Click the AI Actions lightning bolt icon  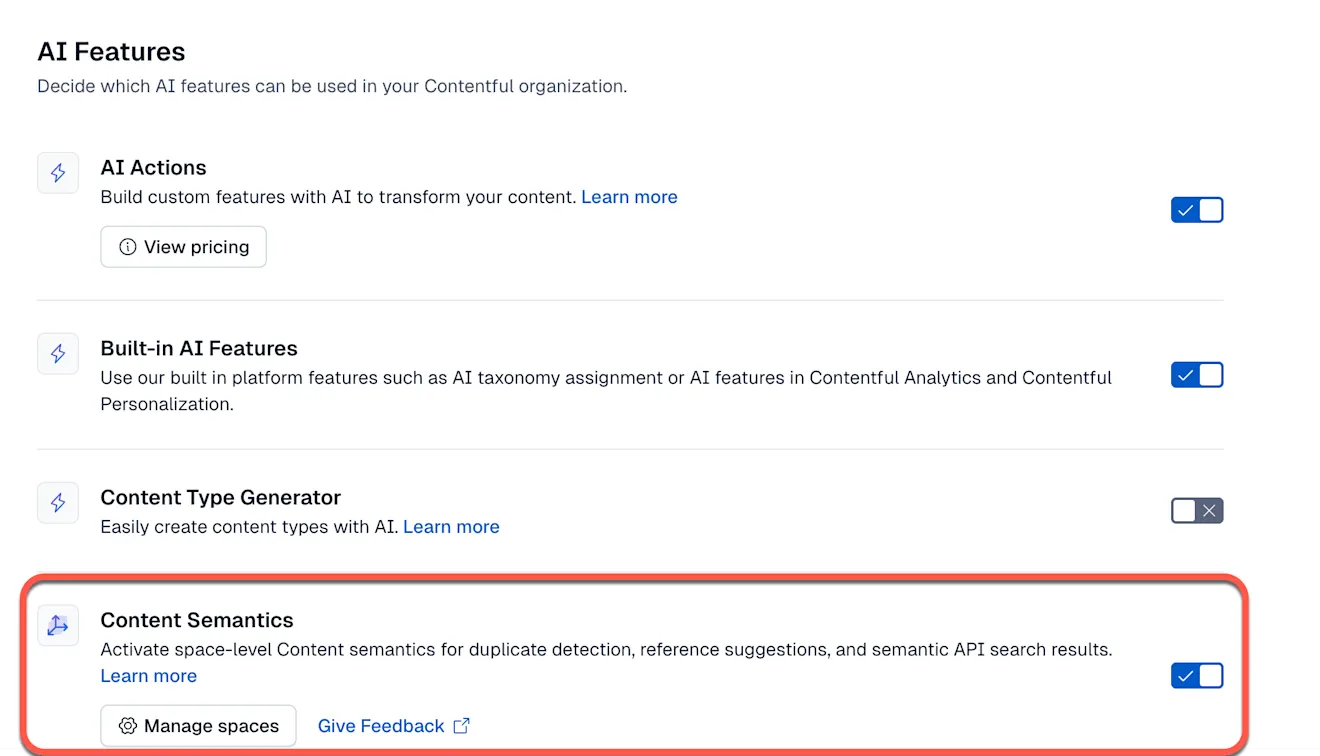tap(58, 173)
